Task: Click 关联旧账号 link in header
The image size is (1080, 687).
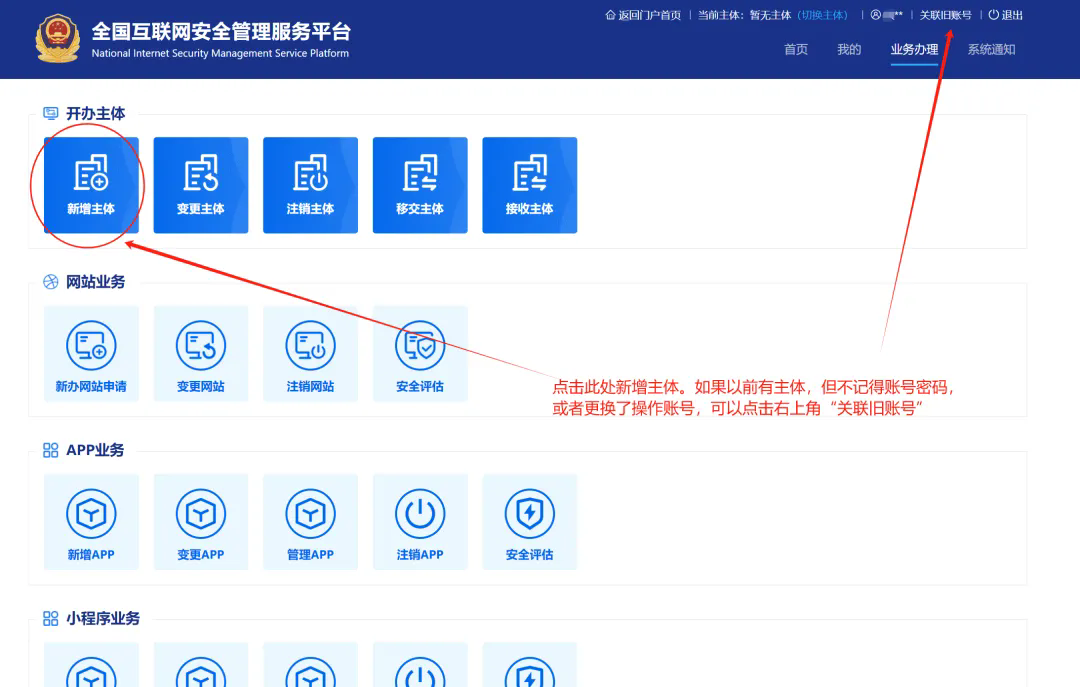Action: (945, 15)
